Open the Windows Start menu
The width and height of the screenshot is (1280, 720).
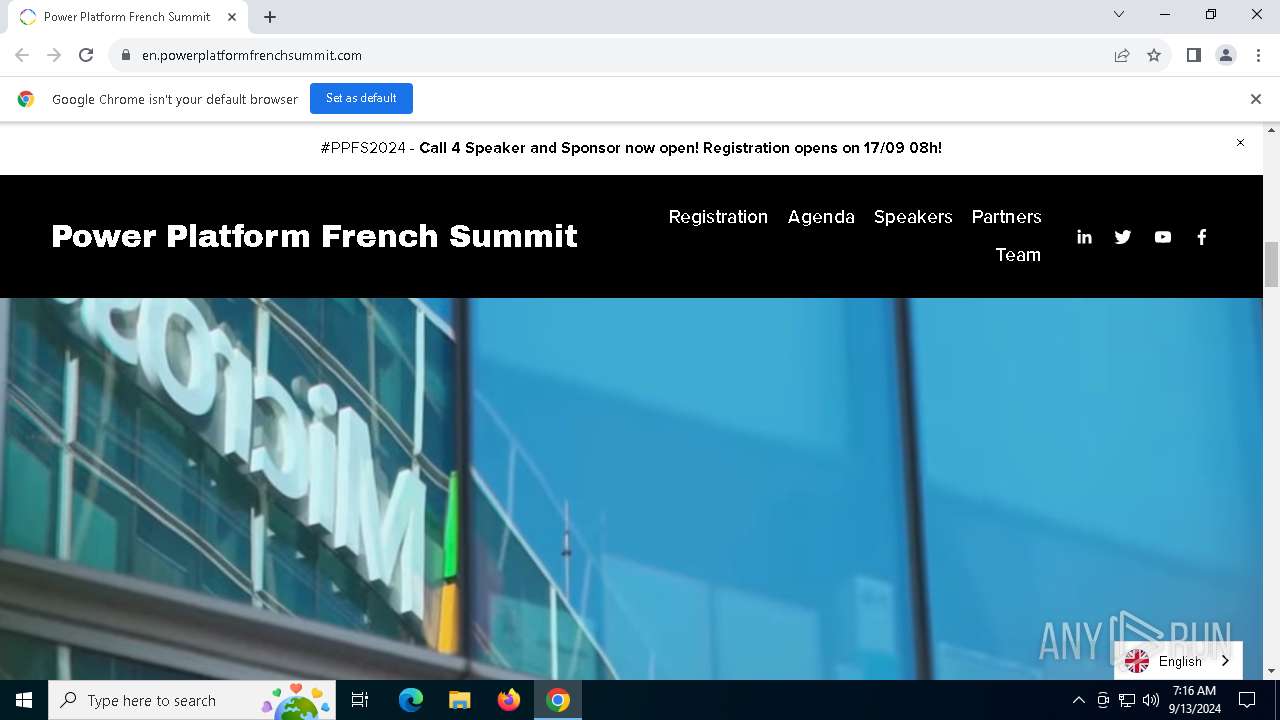click(24, 700)
